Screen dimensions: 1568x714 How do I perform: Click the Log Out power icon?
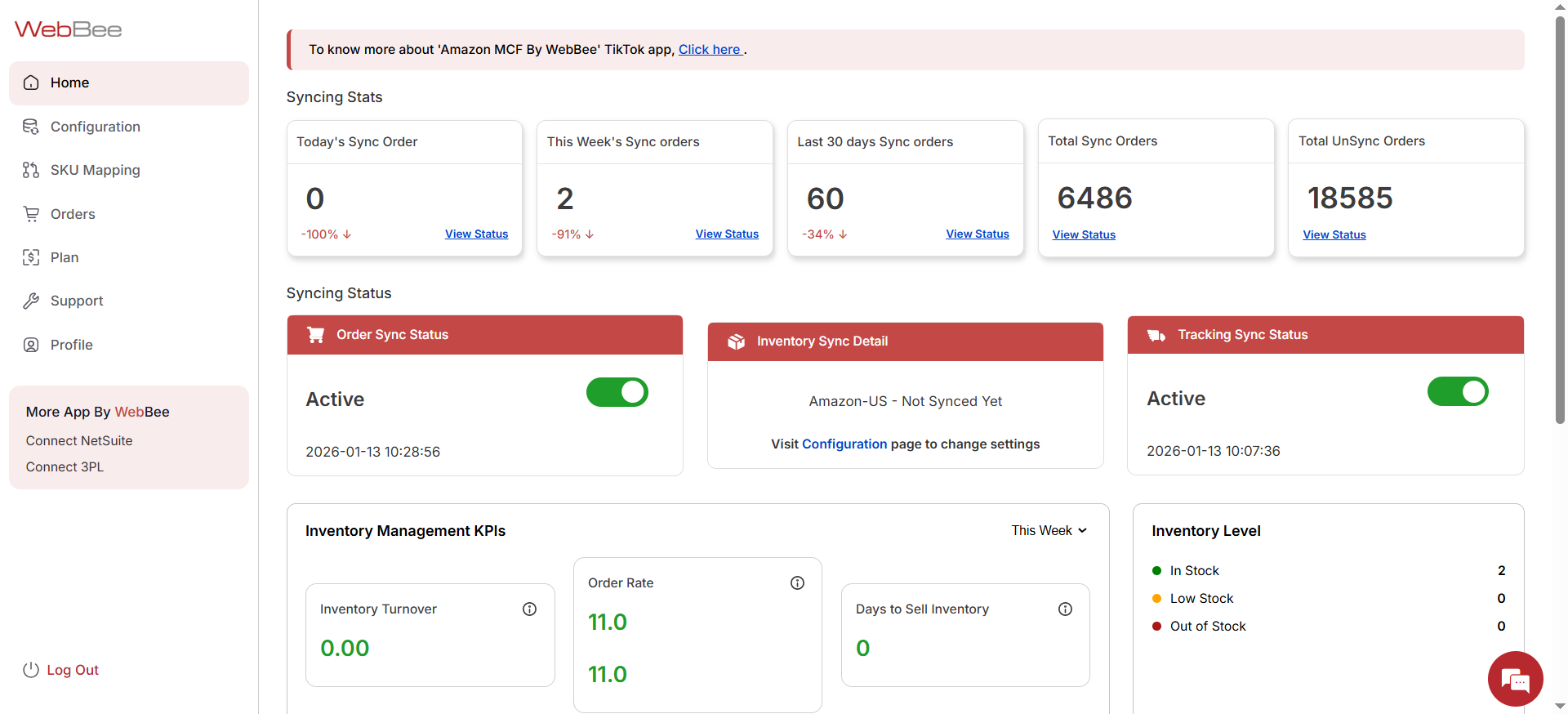pos(31,670)
